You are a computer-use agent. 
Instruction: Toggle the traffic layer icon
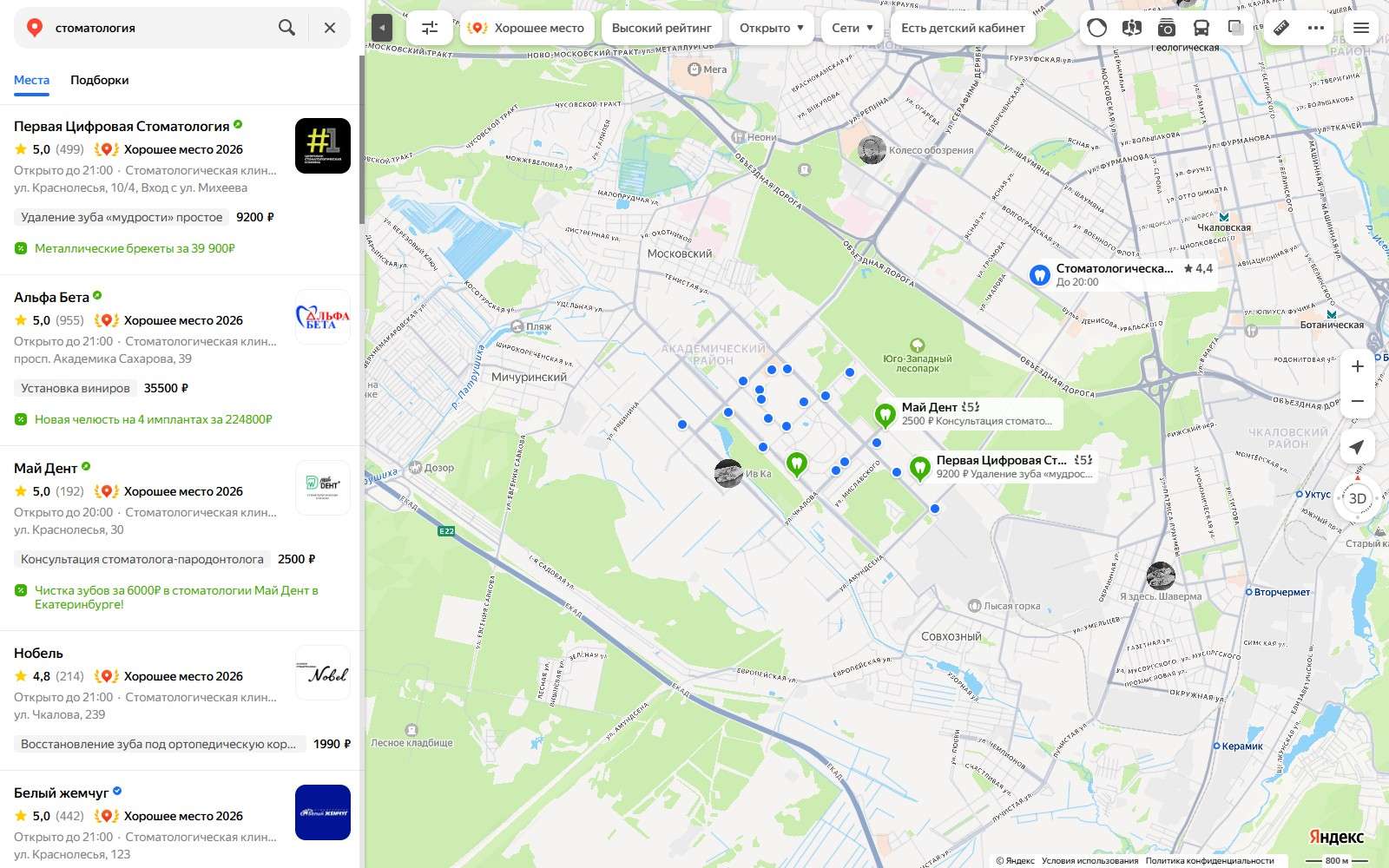point(1097,28)
